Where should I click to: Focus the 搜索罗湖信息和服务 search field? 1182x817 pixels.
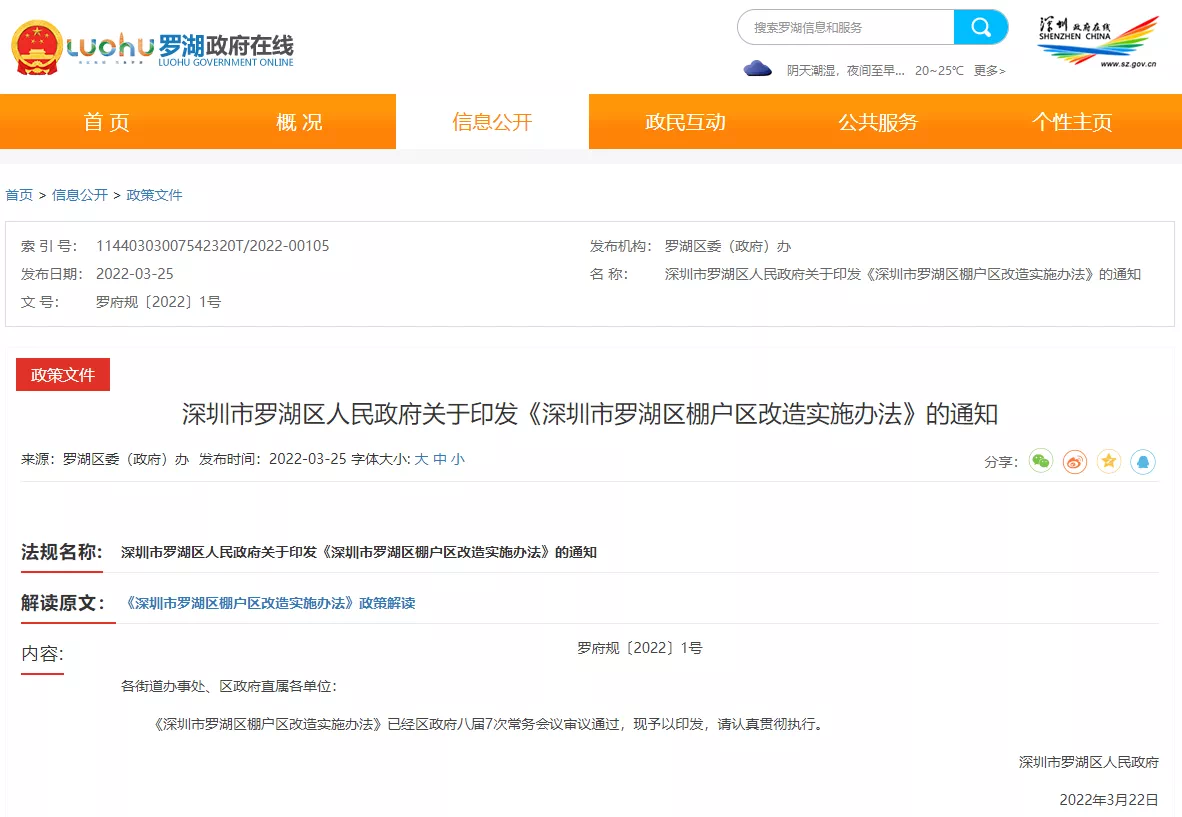coord(845,27)
